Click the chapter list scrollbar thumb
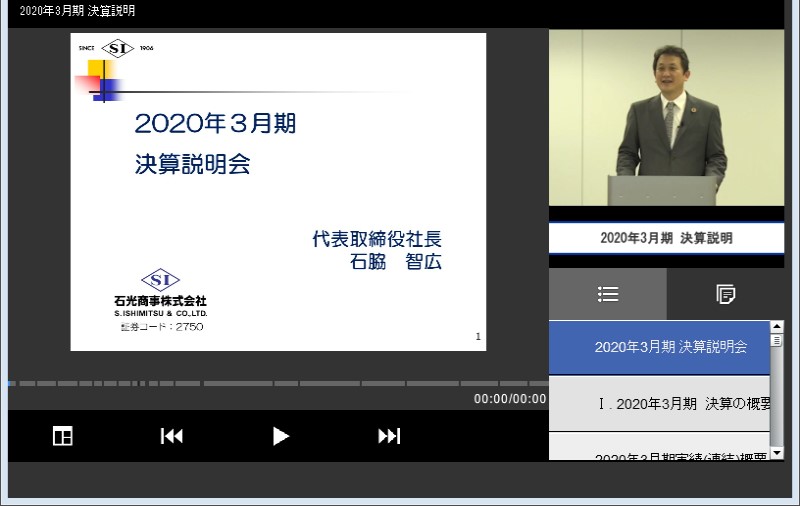Screen dimensions: 800x506 (777, 340)
